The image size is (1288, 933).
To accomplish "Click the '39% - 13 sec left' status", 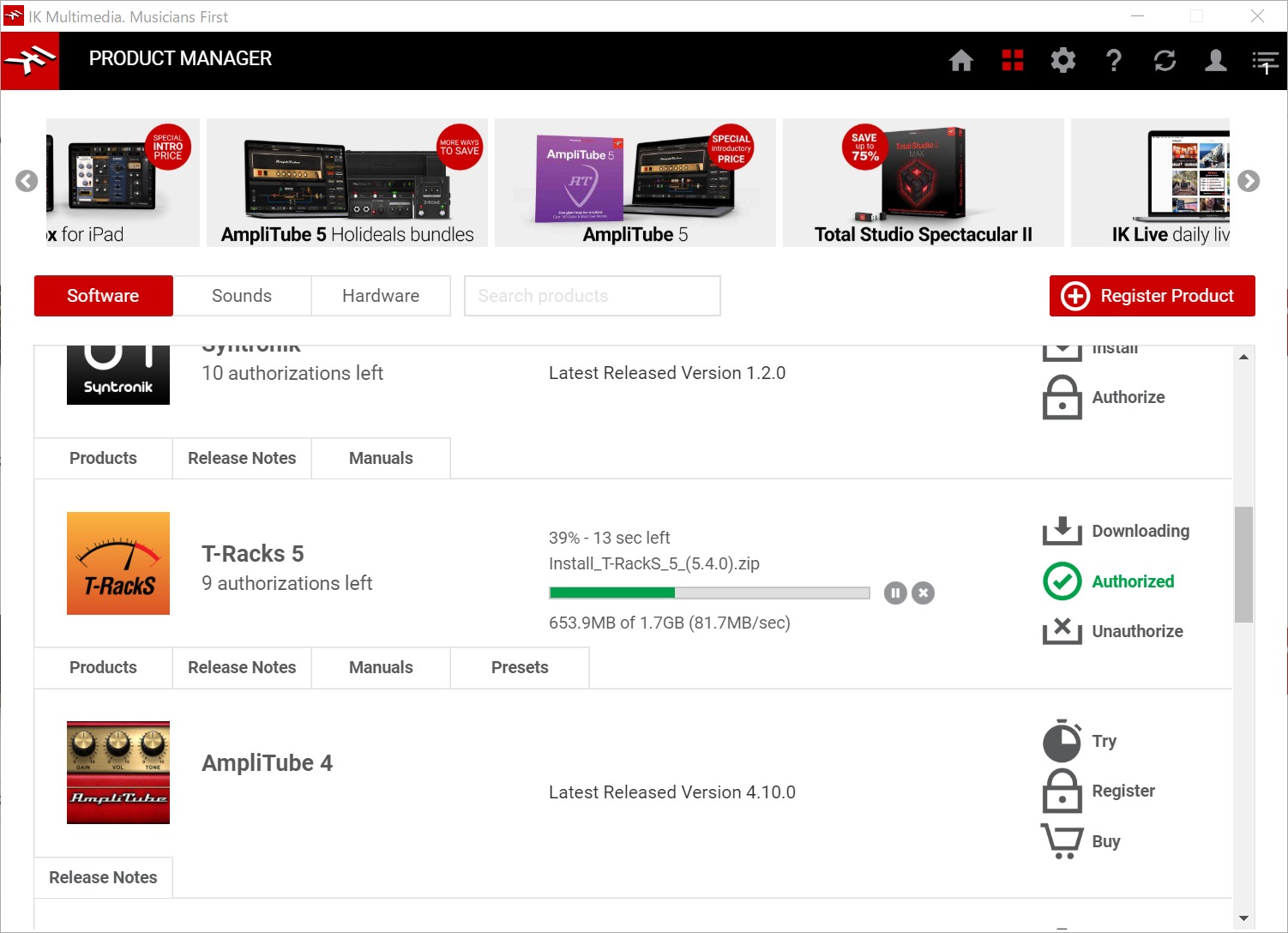I will pos(610,538).
